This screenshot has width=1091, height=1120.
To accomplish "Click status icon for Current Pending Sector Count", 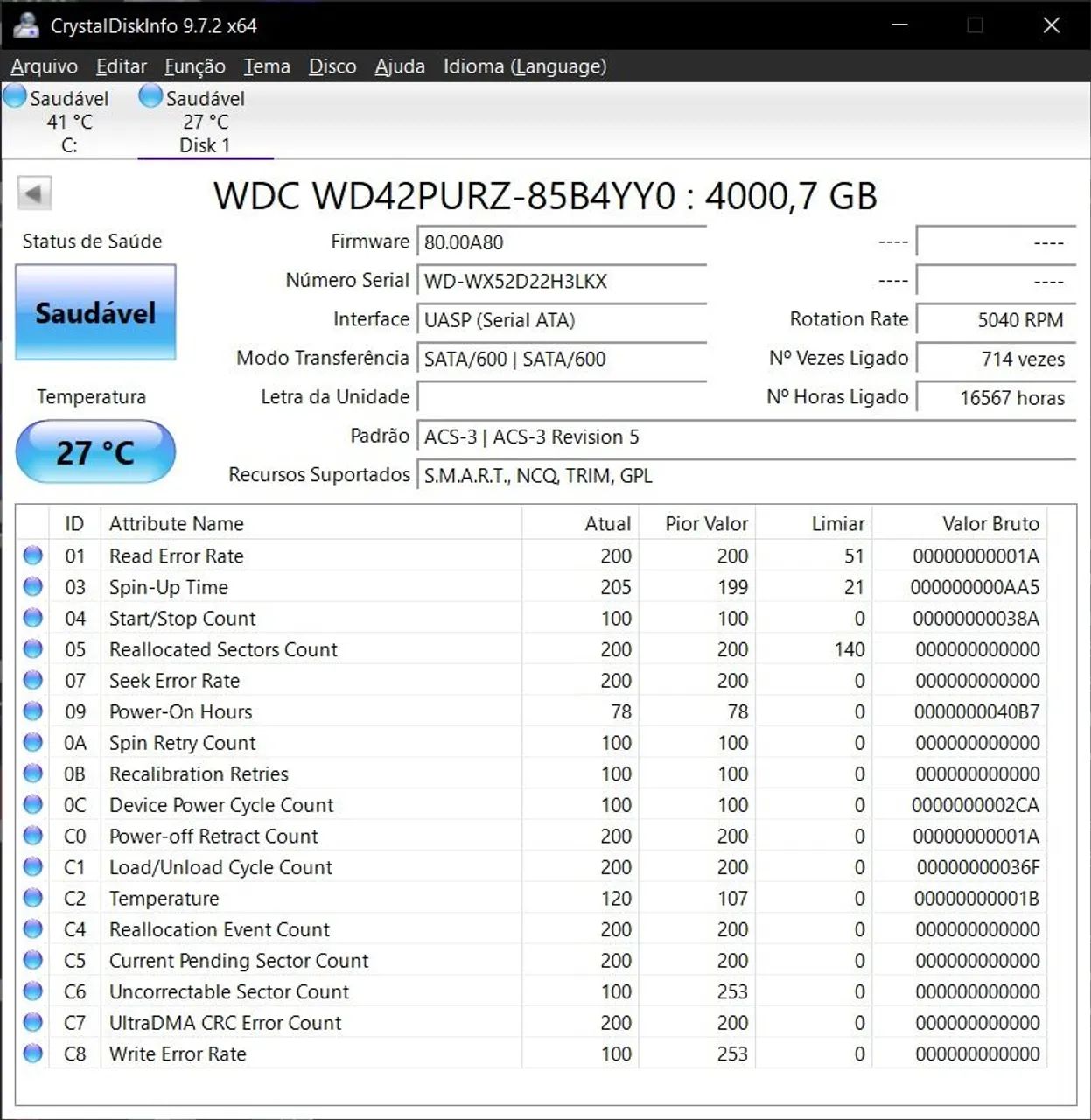I will pyautogui.click(x=33, y=960).
